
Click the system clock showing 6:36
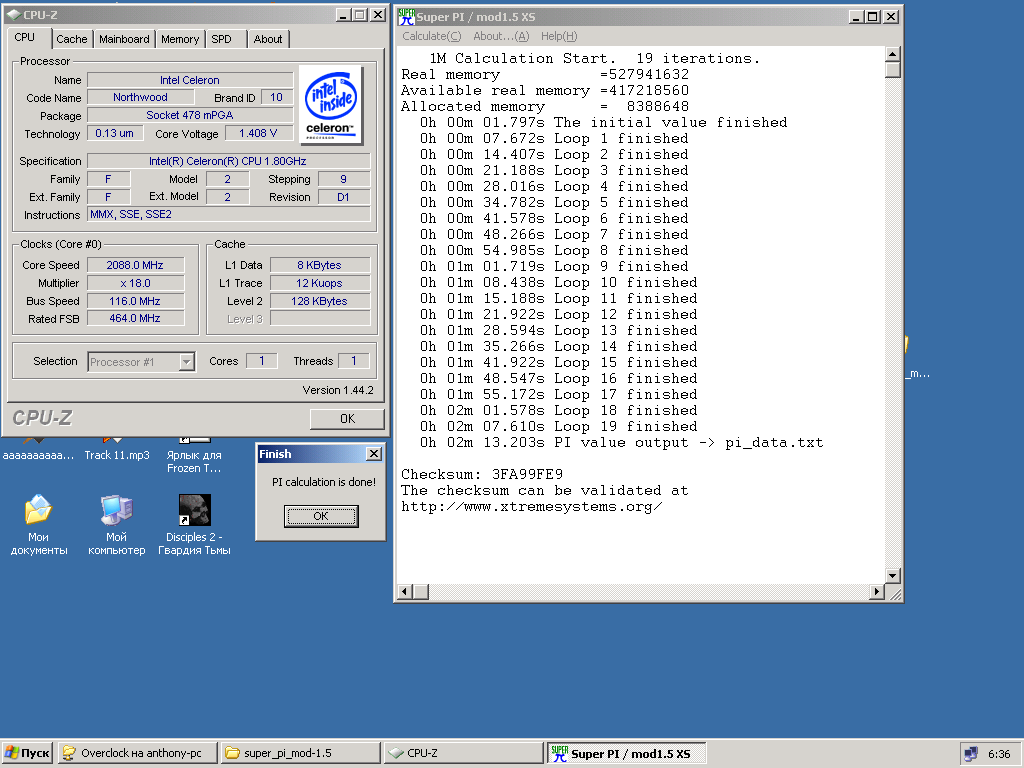[x=999, y=754]
